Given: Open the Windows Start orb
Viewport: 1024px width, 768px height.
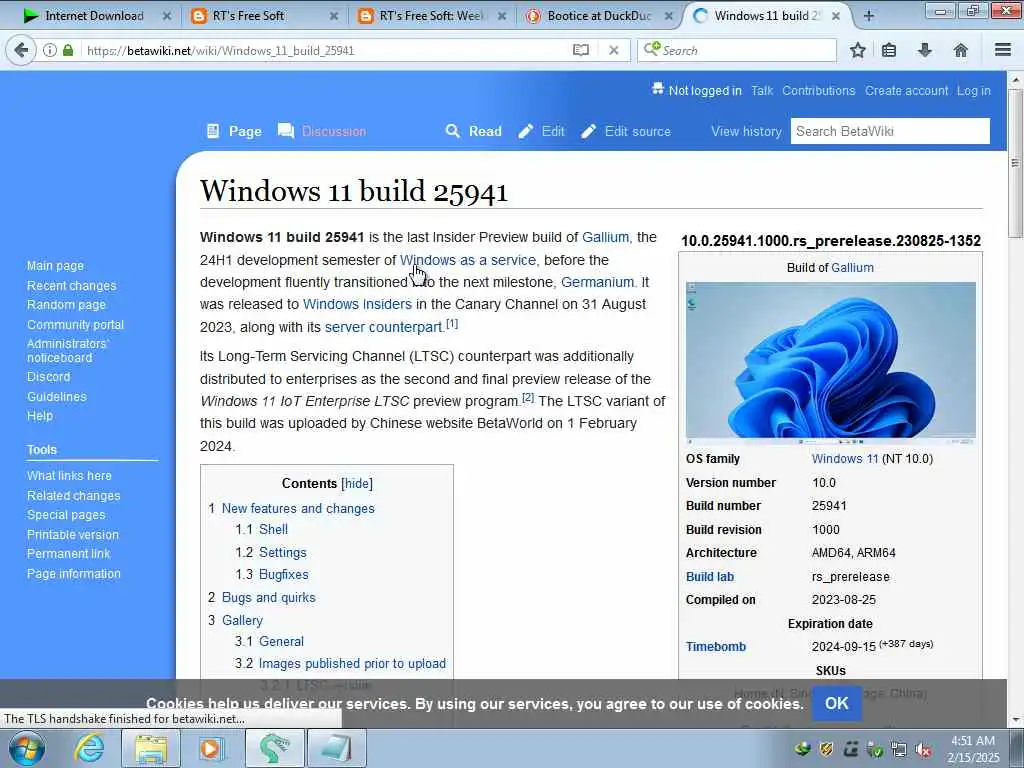Looking at the screenshot, I should click(x=26, y=748).
